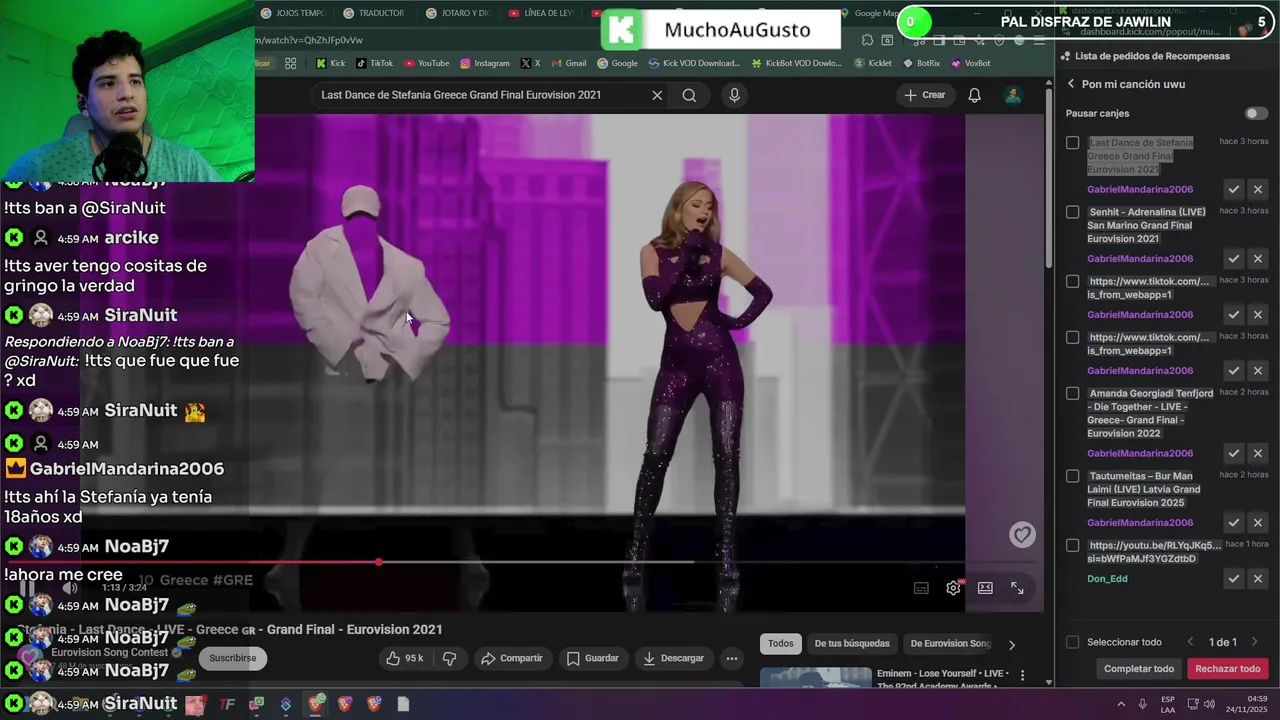This screenshot has width=1280, height=720.
Task: Open YouTube notifications bell
Action: 974,95
